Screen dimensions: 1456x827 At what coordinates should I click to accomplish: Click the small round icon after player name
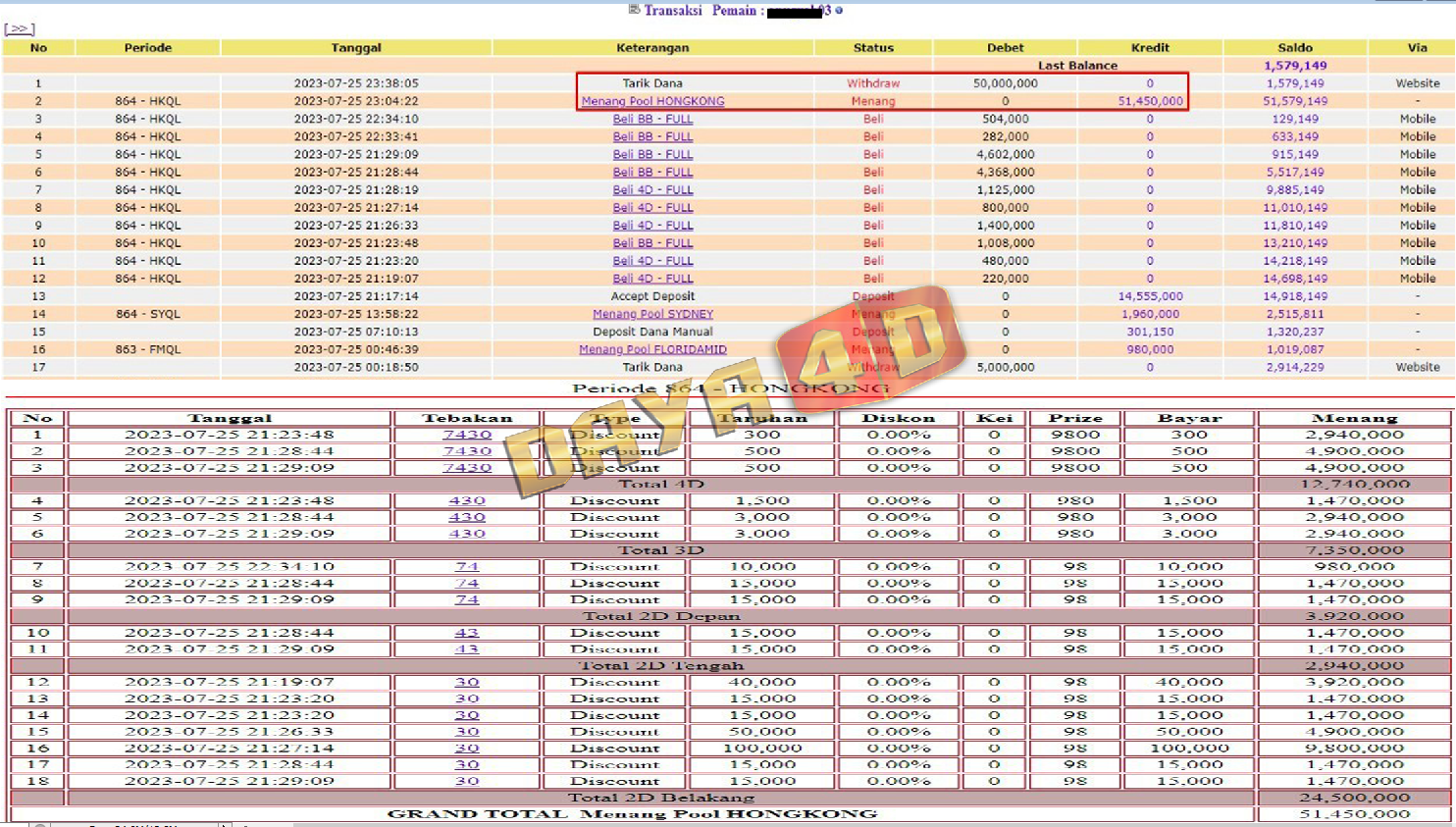(839, 11)
